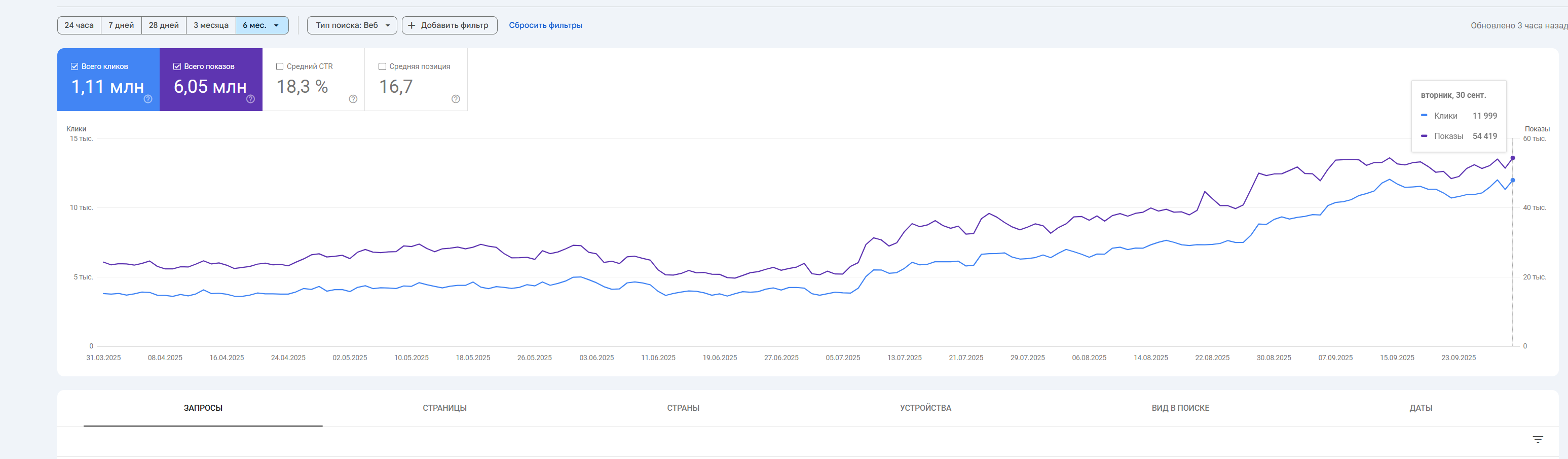This screenshot has height=459, width=1568.
Task: Select the 28 дней range button
Action: [164, 25]
